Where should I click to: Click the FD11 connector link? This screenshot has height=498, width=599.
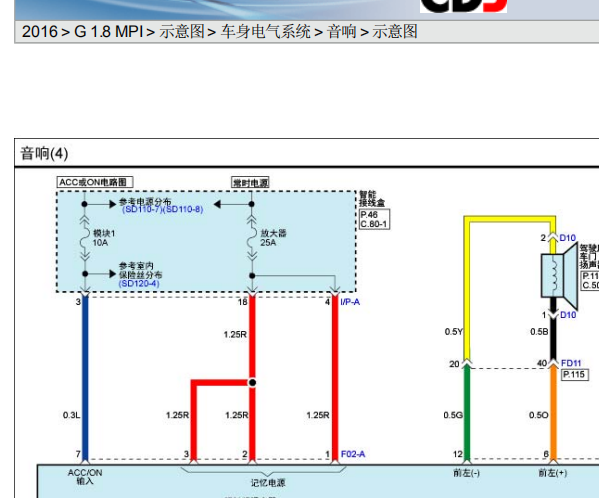point(571,363)
